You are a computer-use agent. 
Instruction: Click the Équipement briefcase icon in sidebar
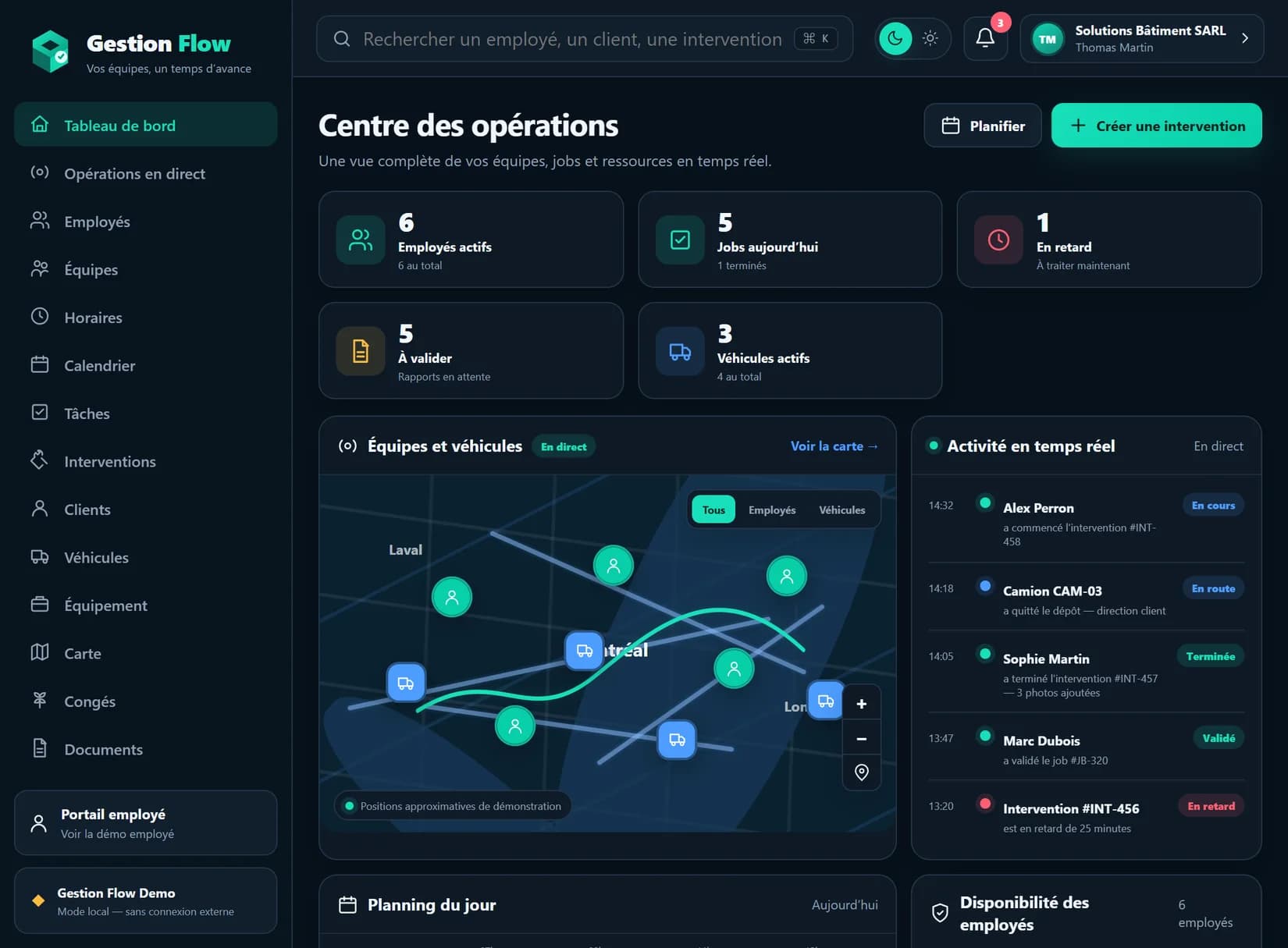tap(40, 605)
